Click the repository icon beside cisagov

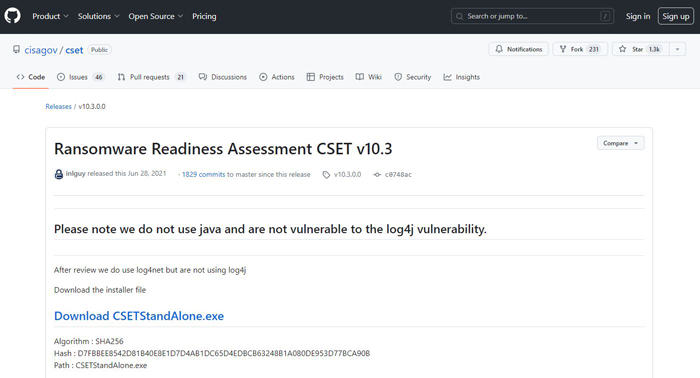pyautogui.click(x=17, y=50)
